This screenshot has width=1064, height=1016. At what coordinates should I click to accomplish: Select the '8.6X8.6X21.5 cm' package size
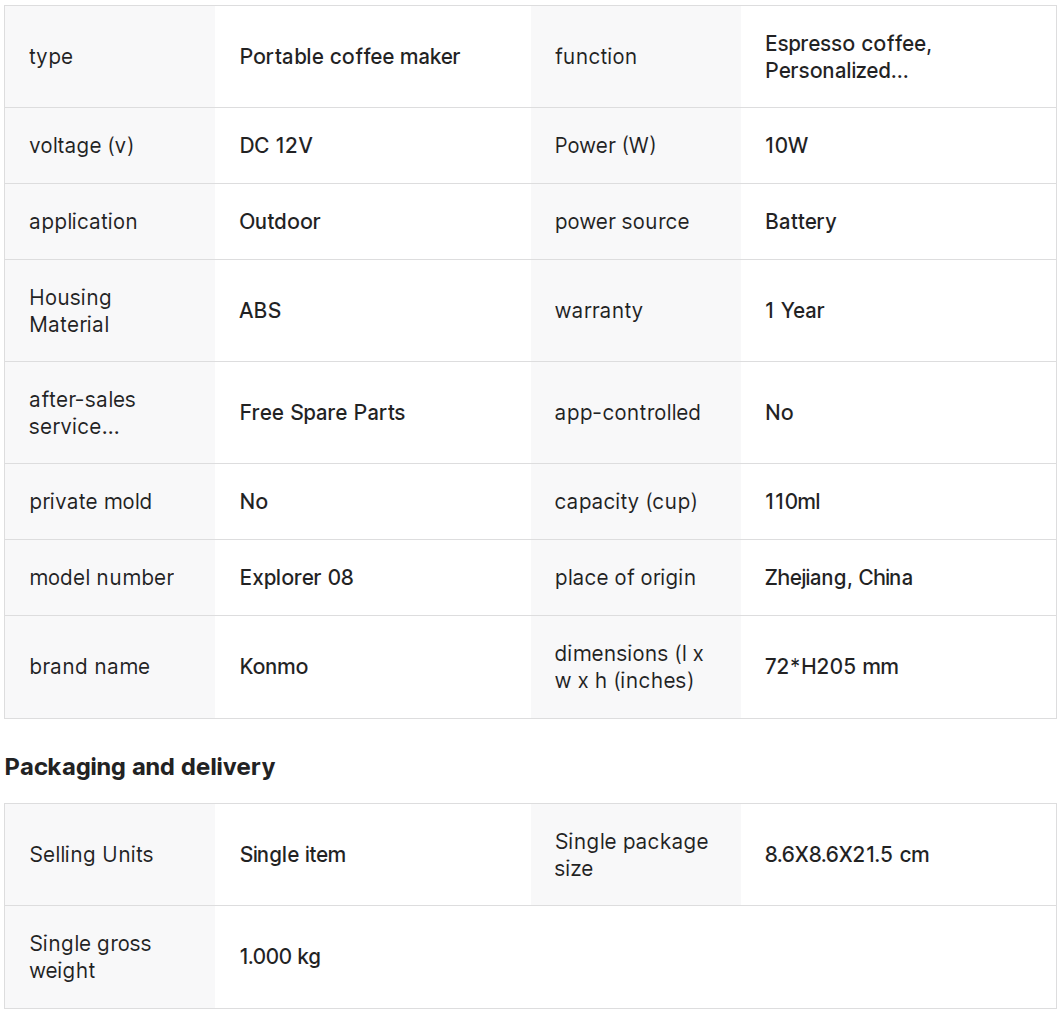pos(846,855)
